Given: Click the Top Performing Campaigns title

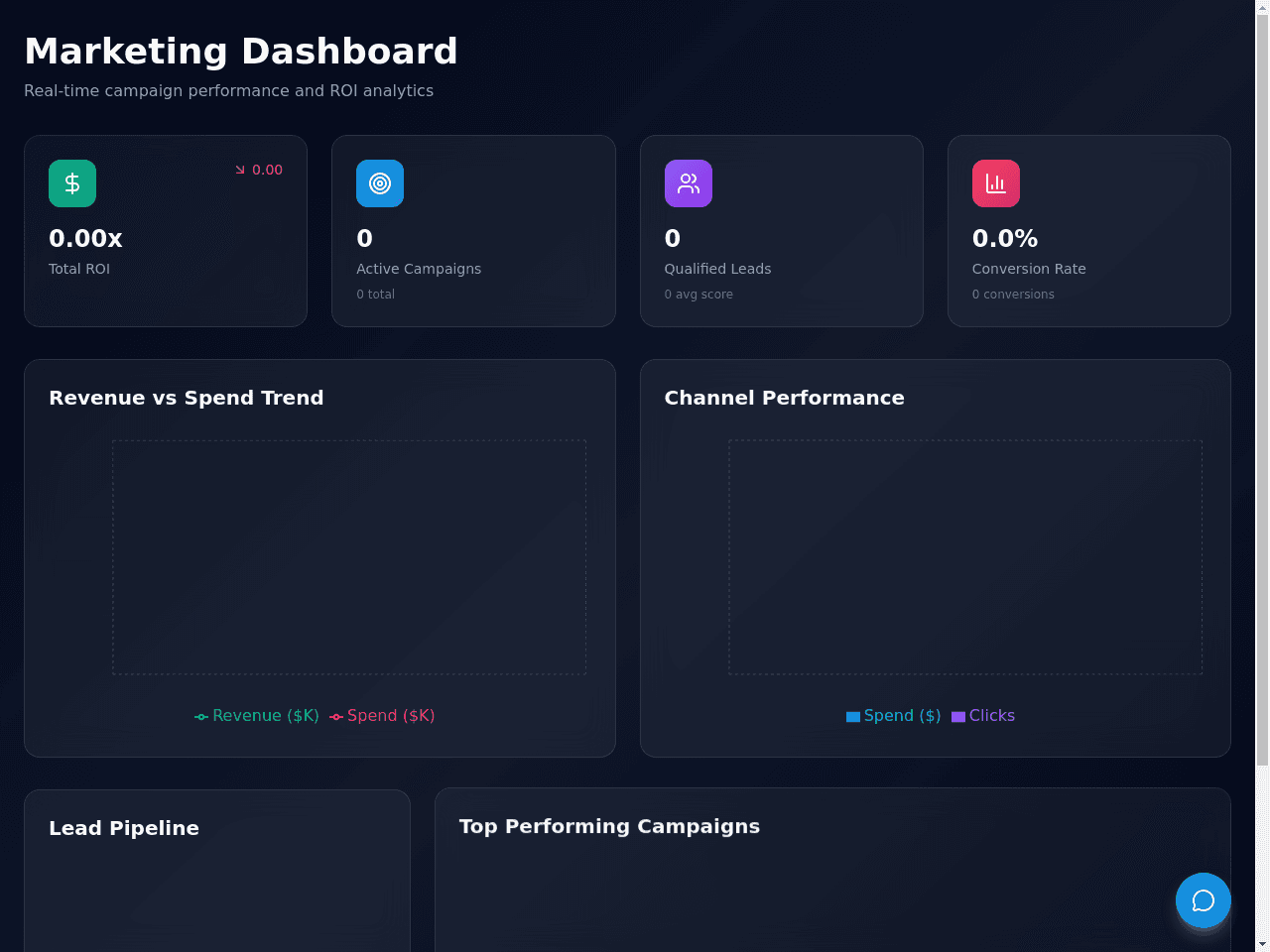Looking at the screenshot, I should pos(609,826).
